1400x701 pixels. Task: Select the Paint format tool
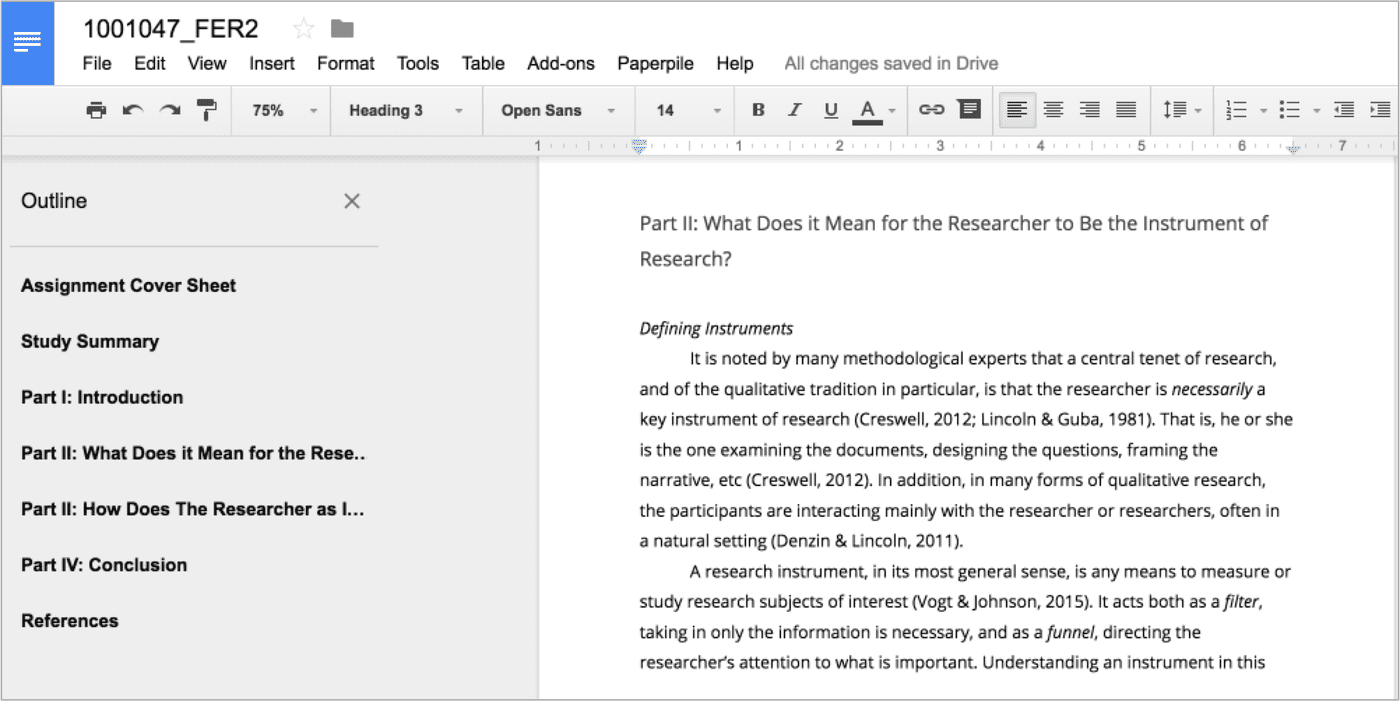coord(205,110)
